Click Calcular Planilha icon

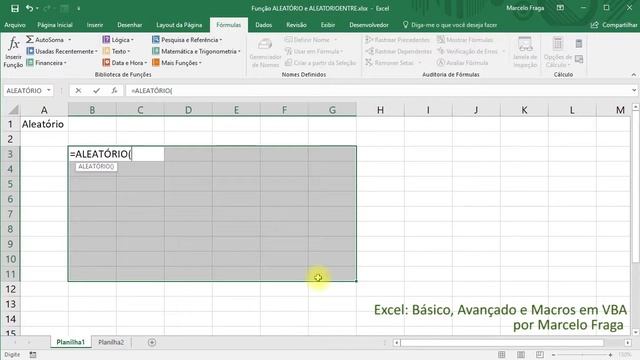click(x=579, y=60)
